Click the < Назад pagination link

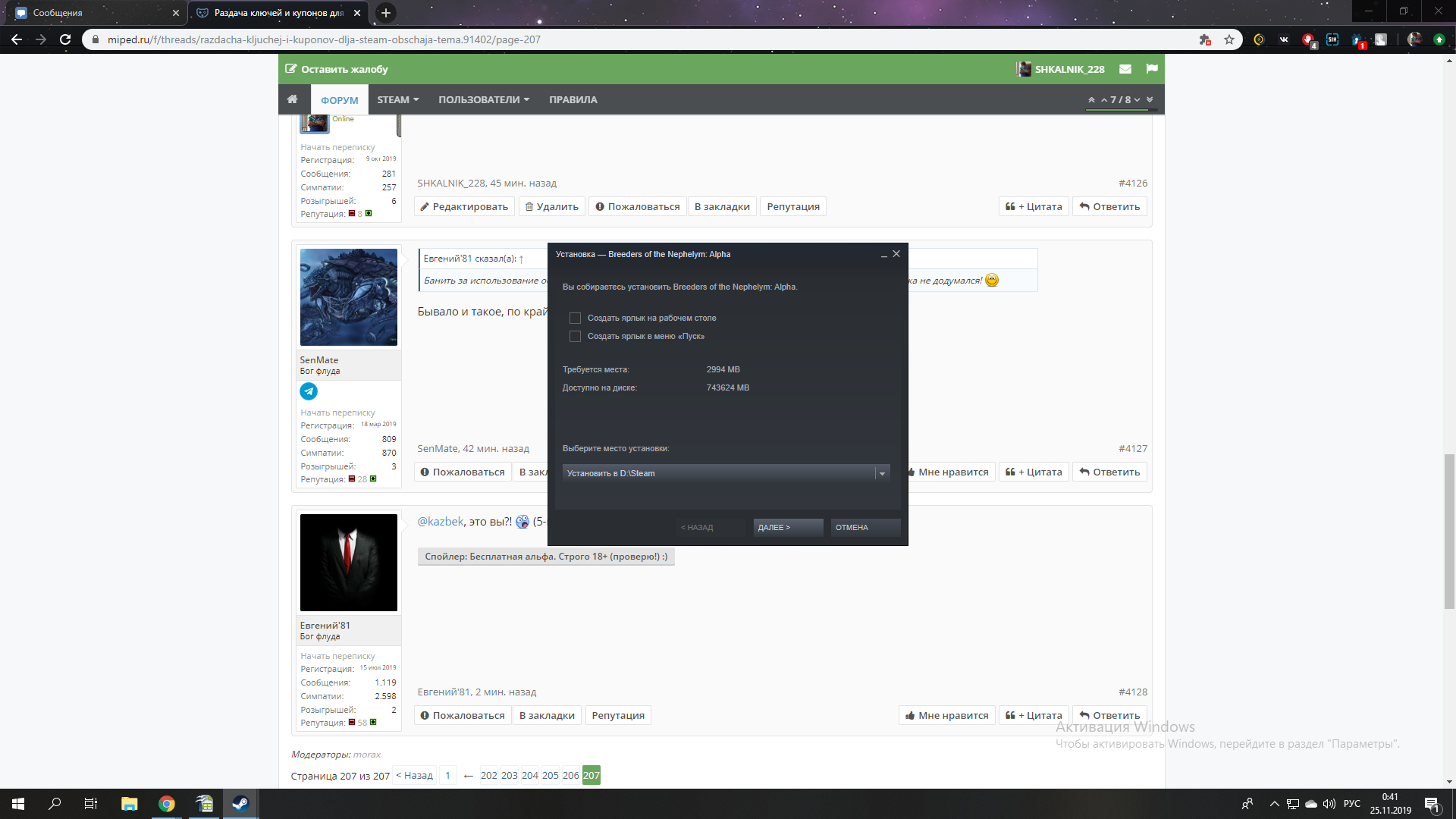pyautogui.click(x=414, y=776)
